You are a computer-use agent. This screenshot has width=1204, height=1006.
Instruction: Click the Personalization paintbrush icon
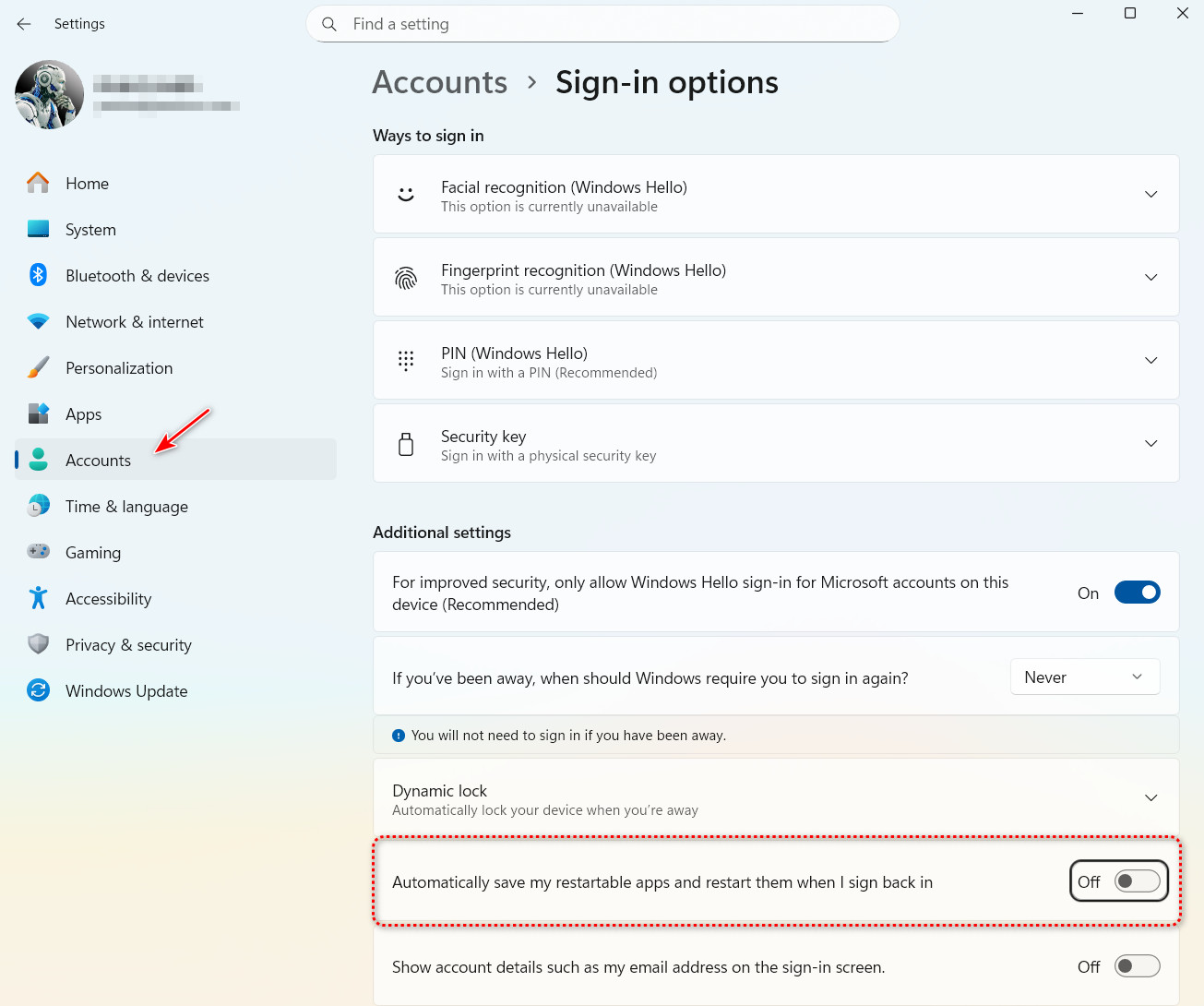tap(38, 367)
